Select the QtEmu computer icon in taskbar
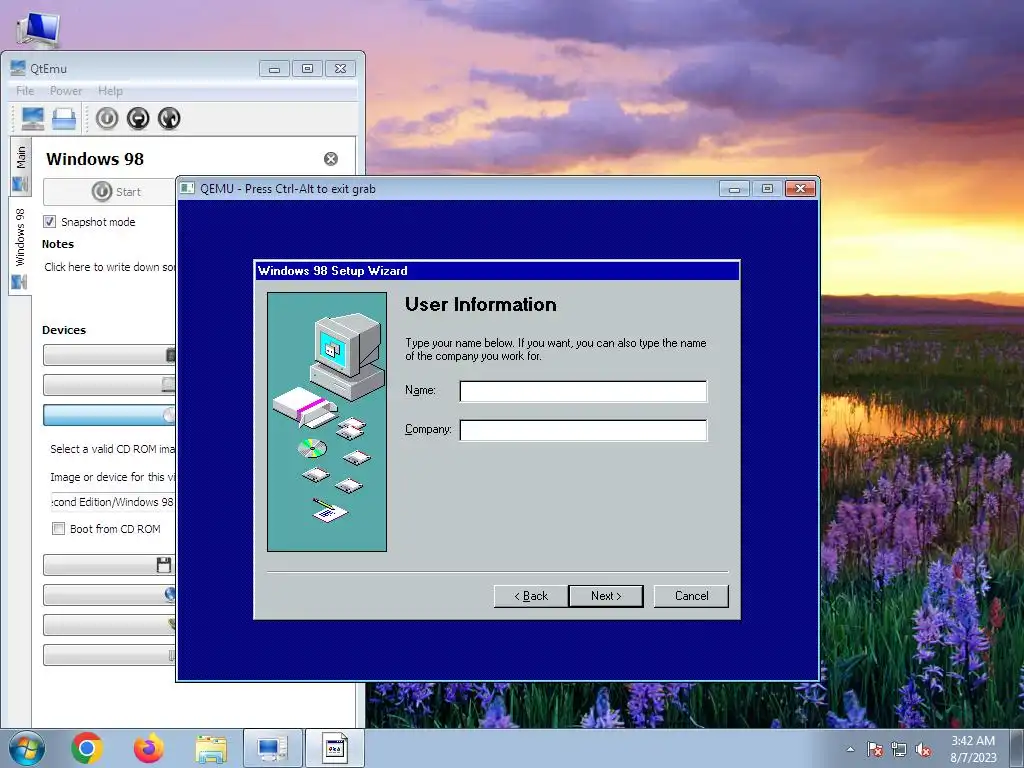This screenshot has width=1024, height=768. pos(272,748)
